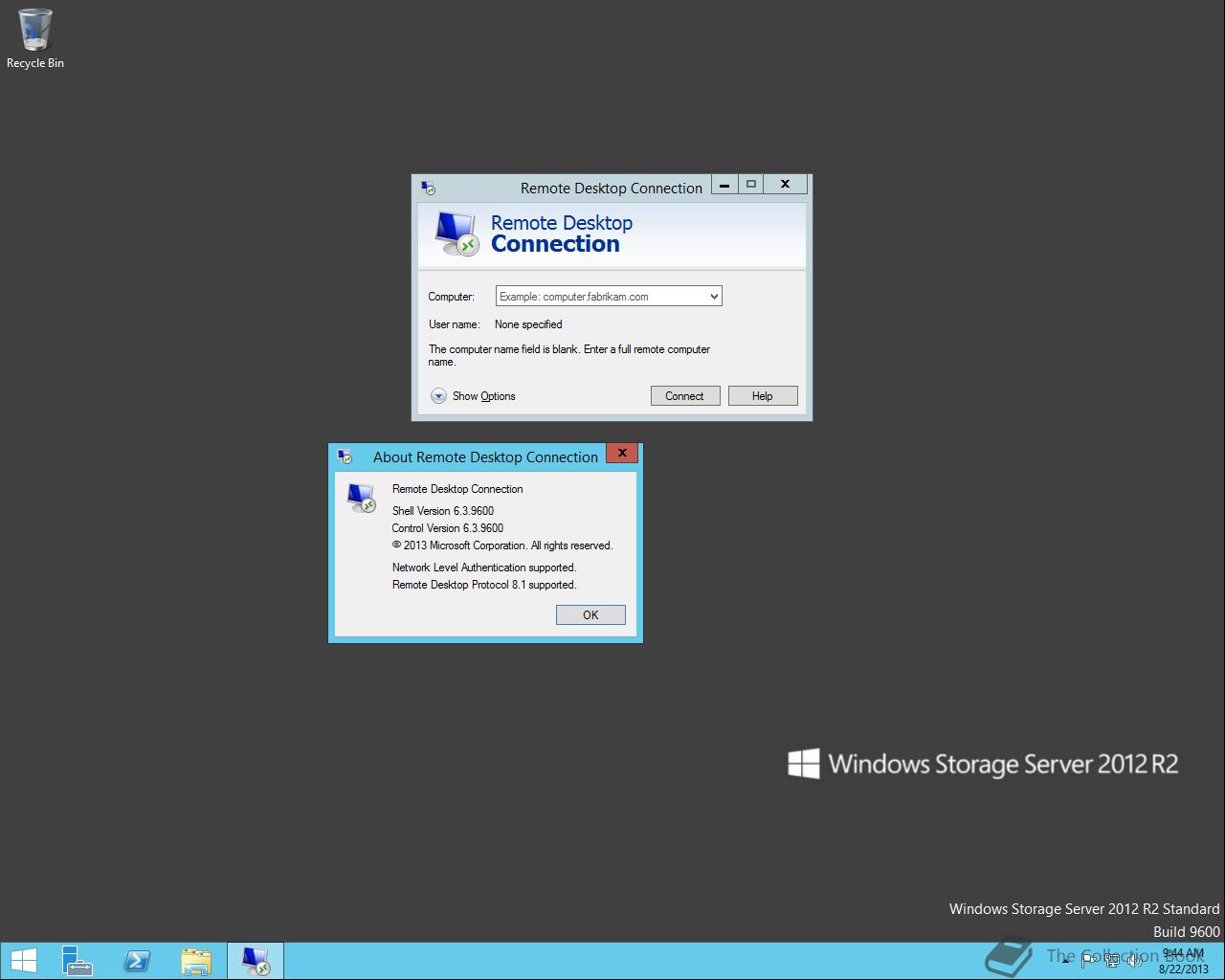Click the Remote Desktop banner computer icon

click(x=456, y=233)
